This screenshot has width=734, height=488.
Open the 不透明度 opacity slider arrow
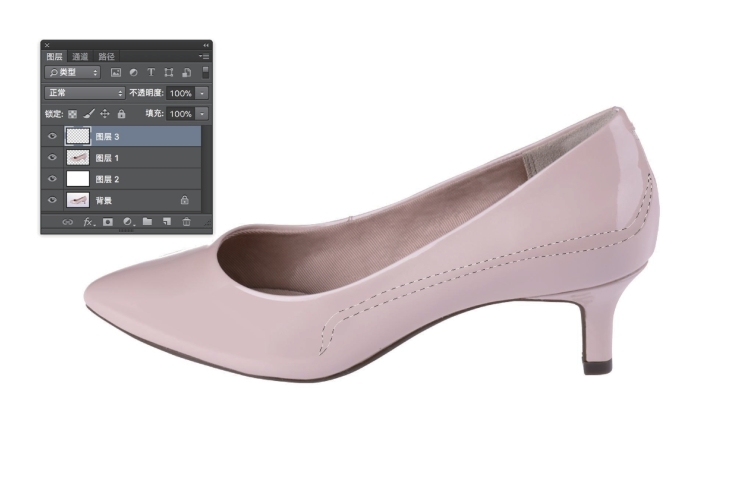point(202,93)
